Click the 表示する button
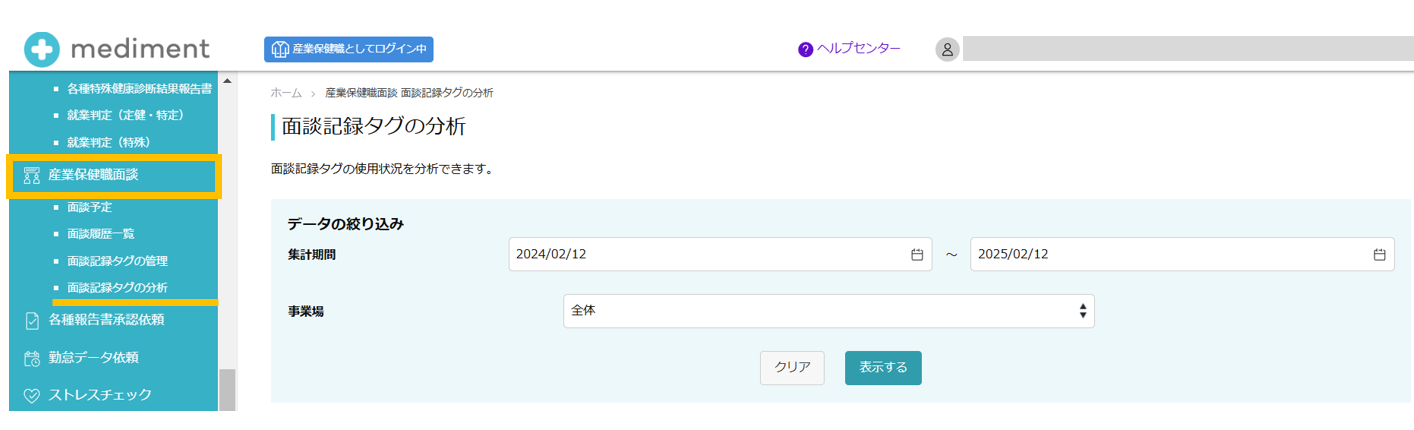 pos(883,368)
